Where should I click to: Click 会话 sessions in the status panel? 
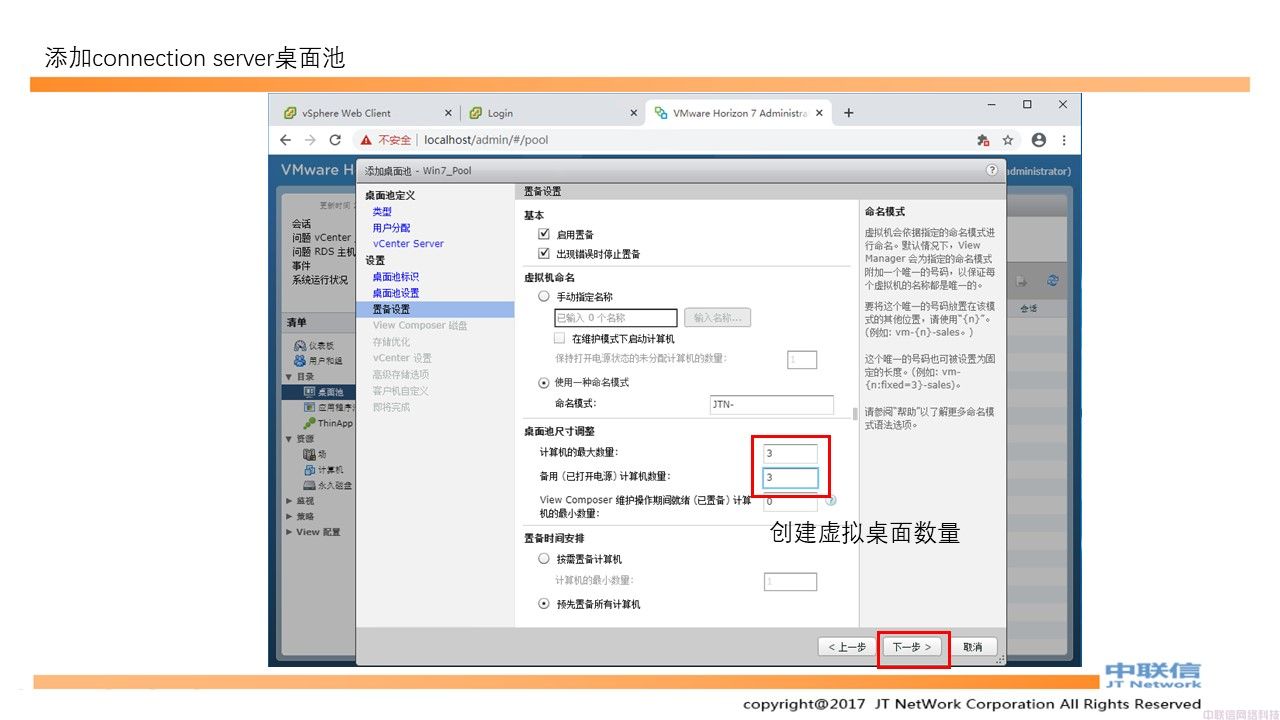[x=301, y=224]
